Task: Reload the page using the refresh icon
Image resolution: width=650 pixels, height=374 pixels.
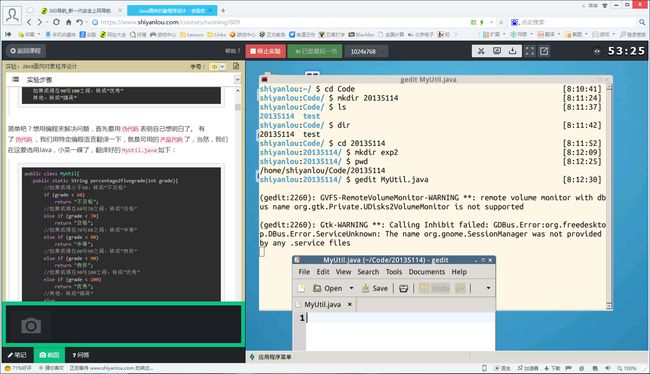Action: (56, 22)
